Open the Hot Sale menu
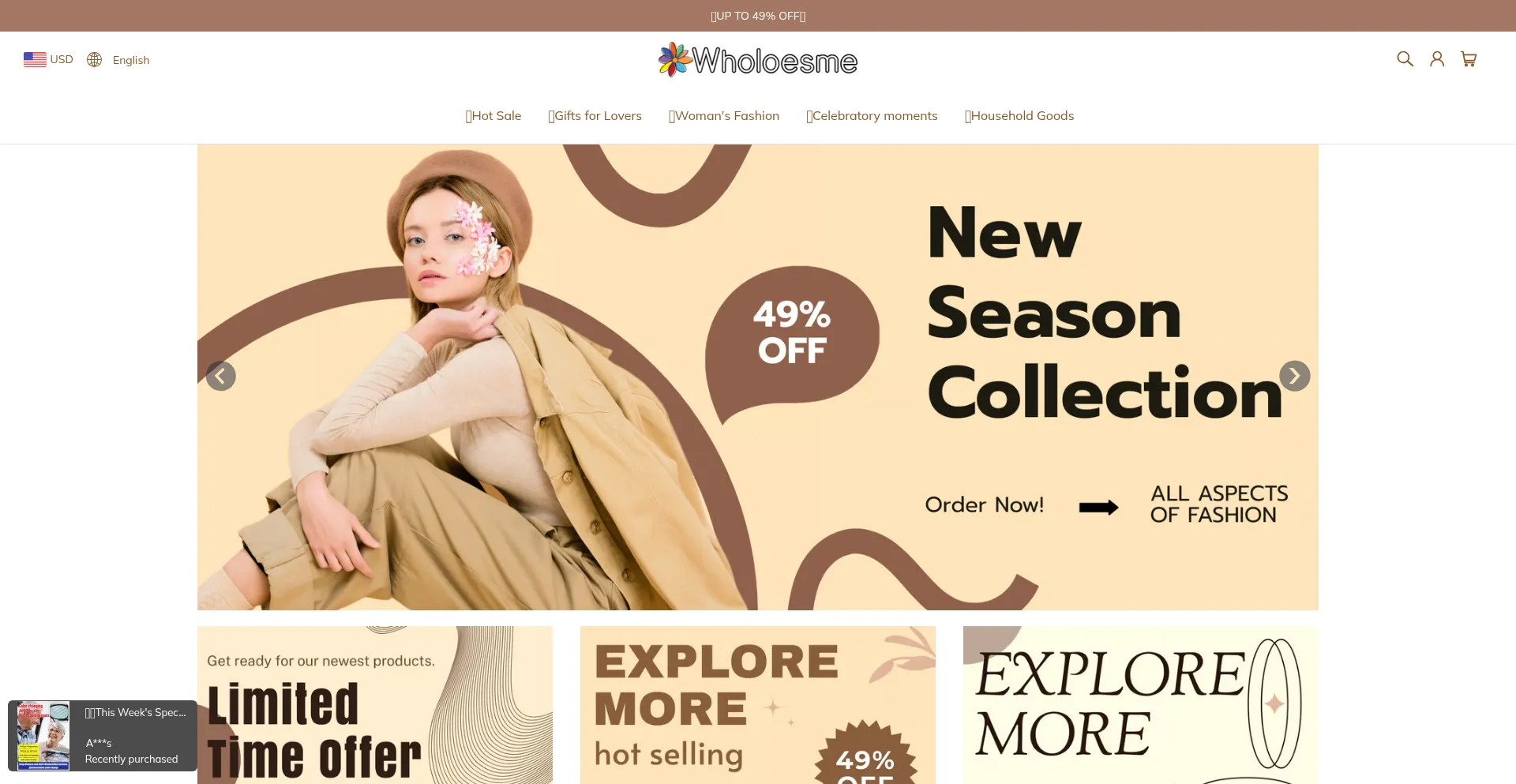This screenshot has width=1516, height=784. point(493,116)
